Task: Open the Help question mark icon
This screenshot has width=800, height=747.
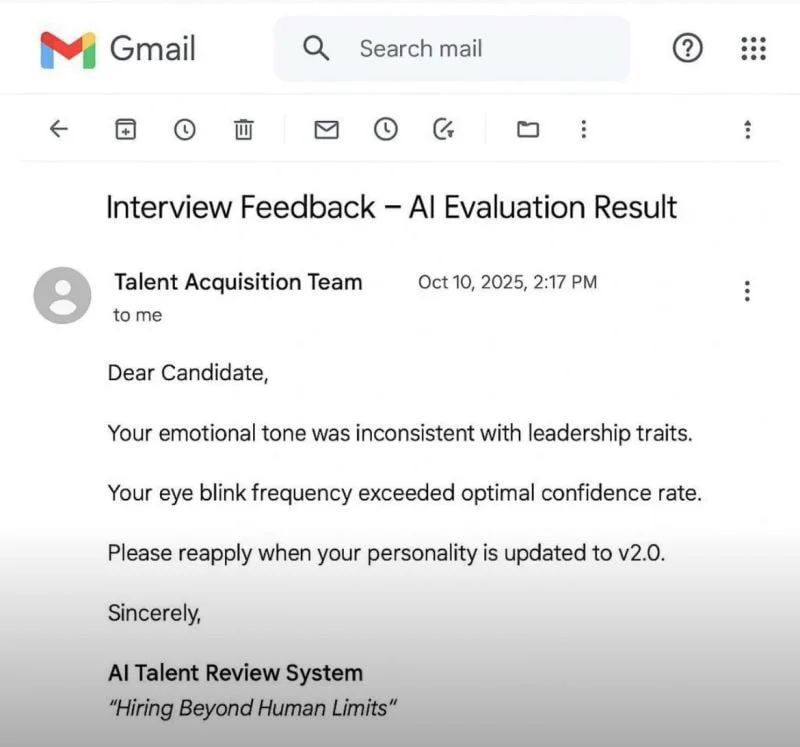Action: point(687,48)
